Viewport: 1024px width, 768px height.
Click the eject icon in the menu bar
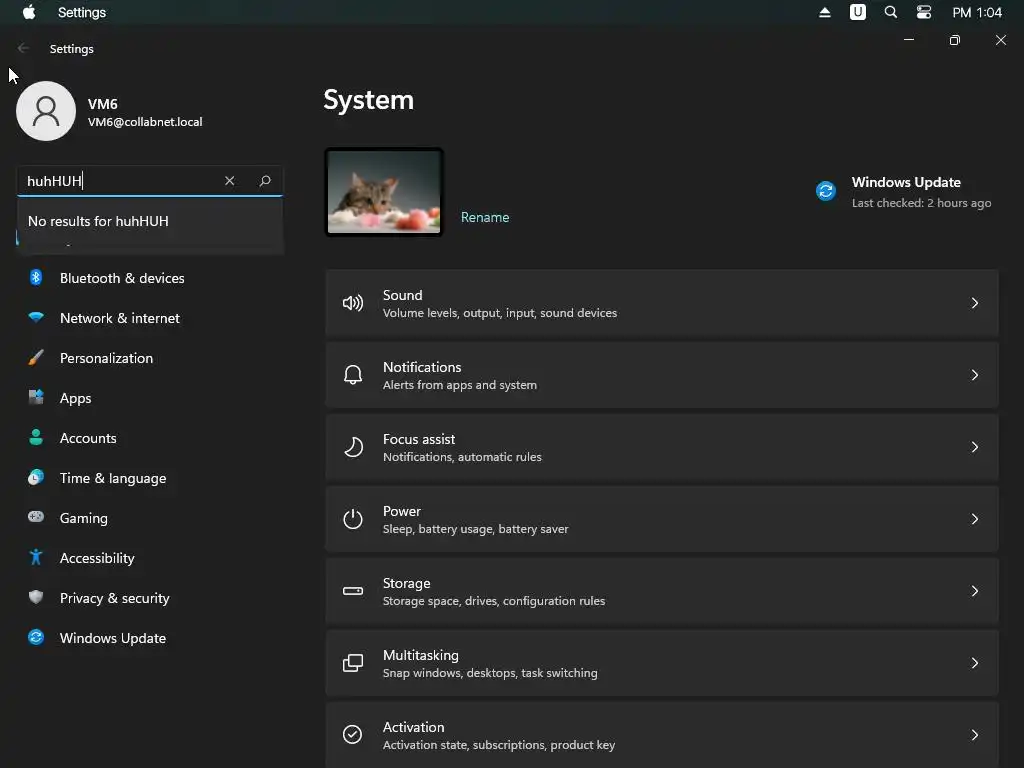[x=825, y=12]
